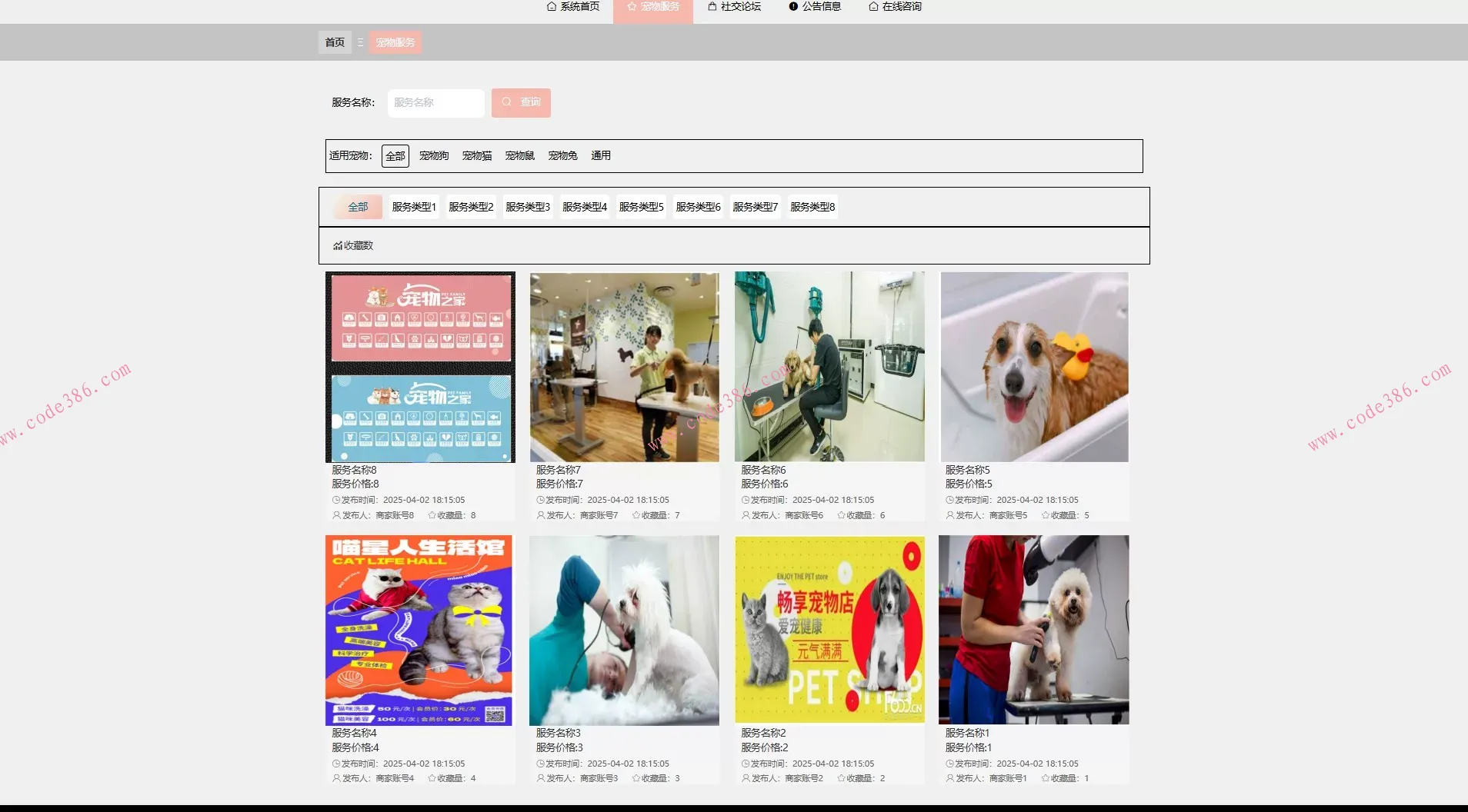This screenshot has height=812, width=1468.
Task: Click the star icon beside 收藏量: 3
Action: pos(636,778)
